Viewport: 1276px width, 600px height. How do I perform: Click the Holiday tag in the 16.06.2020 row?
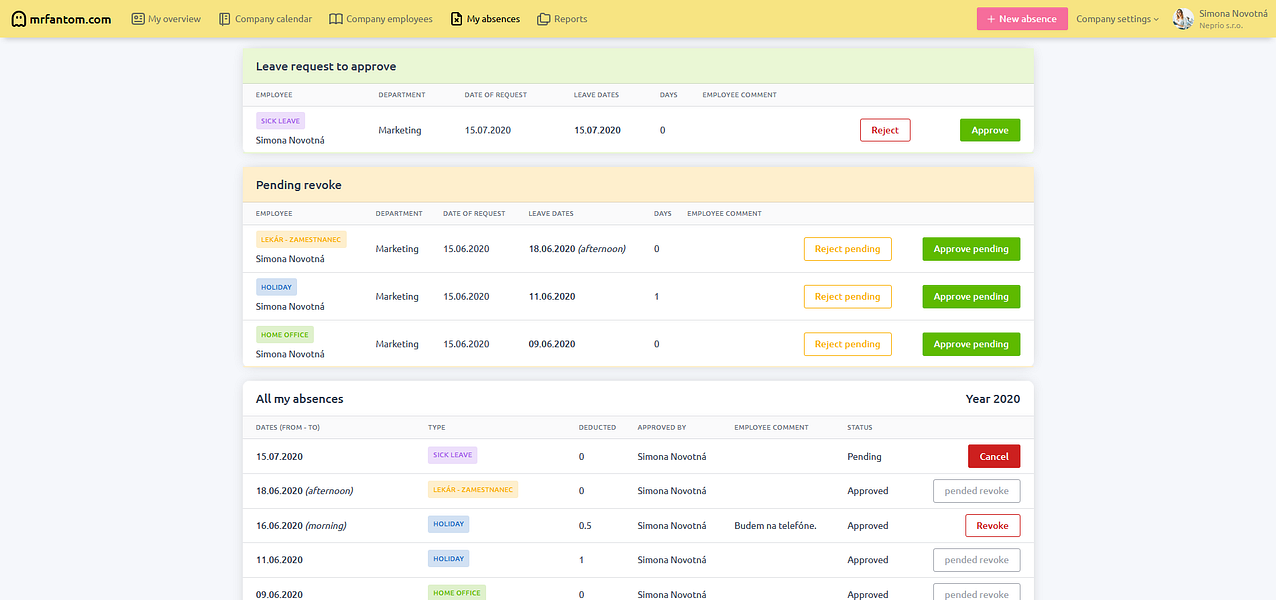point(448,524)
